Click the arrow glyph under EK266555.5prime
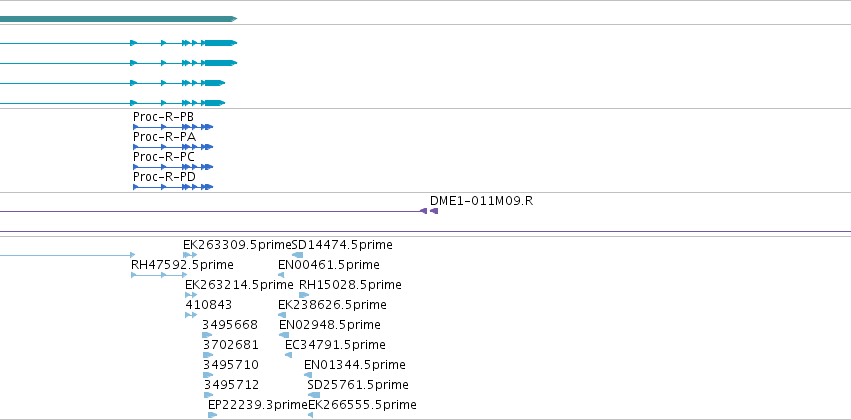Viewport: 851px width, 420px height. click(x=310, y=415)
